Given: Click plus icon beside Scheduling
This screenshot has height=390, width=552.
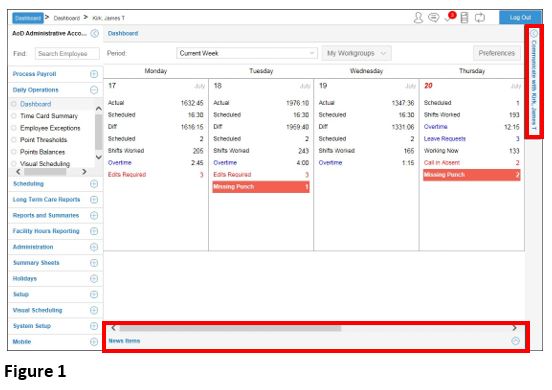Looking at the screenshot, I should 94,184.
